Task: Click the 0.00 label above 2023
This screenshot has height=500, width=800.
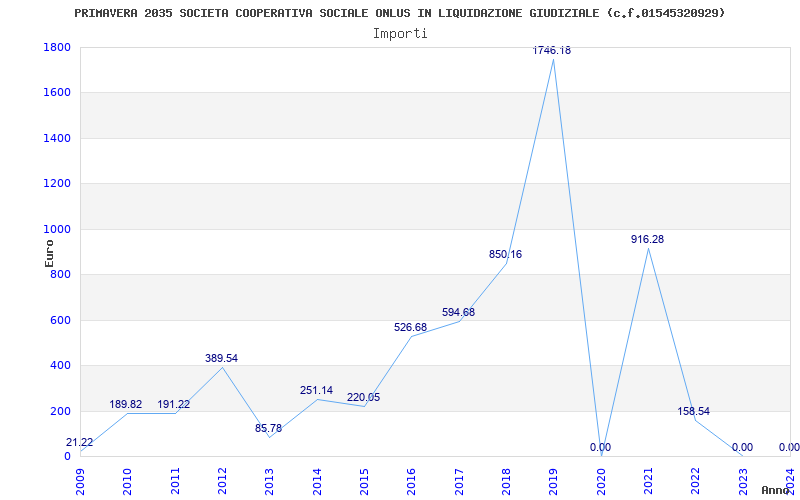Action: (x=742, y=447)
